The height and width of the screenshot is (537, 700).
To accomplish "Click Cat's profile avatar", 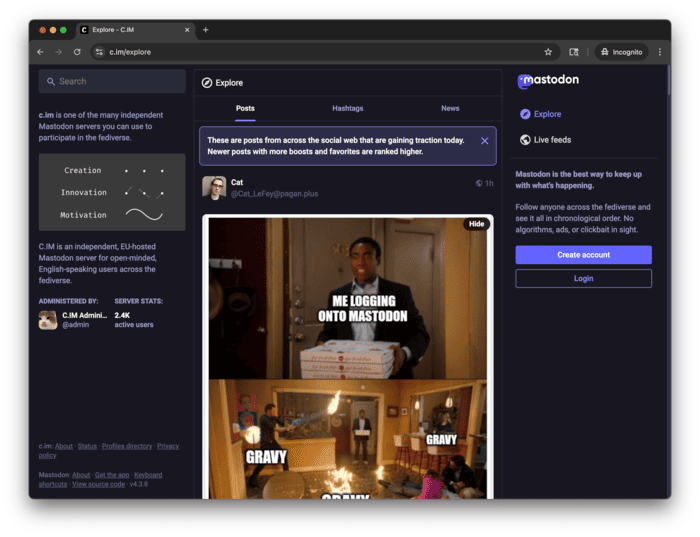I will point(214,188).
